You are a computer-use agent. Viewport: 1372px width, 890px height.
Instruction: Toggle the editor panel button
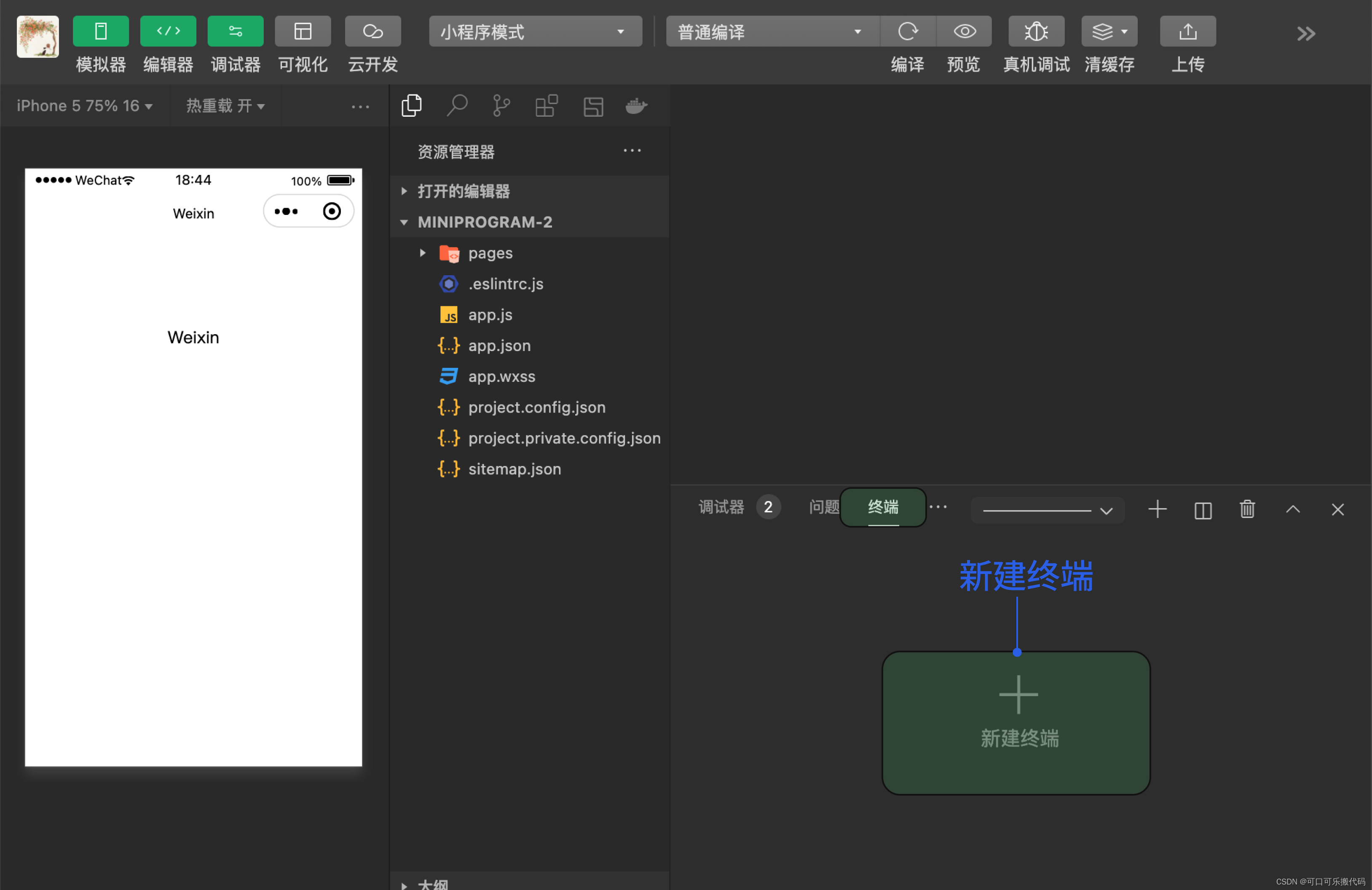(x=168, y=32)
